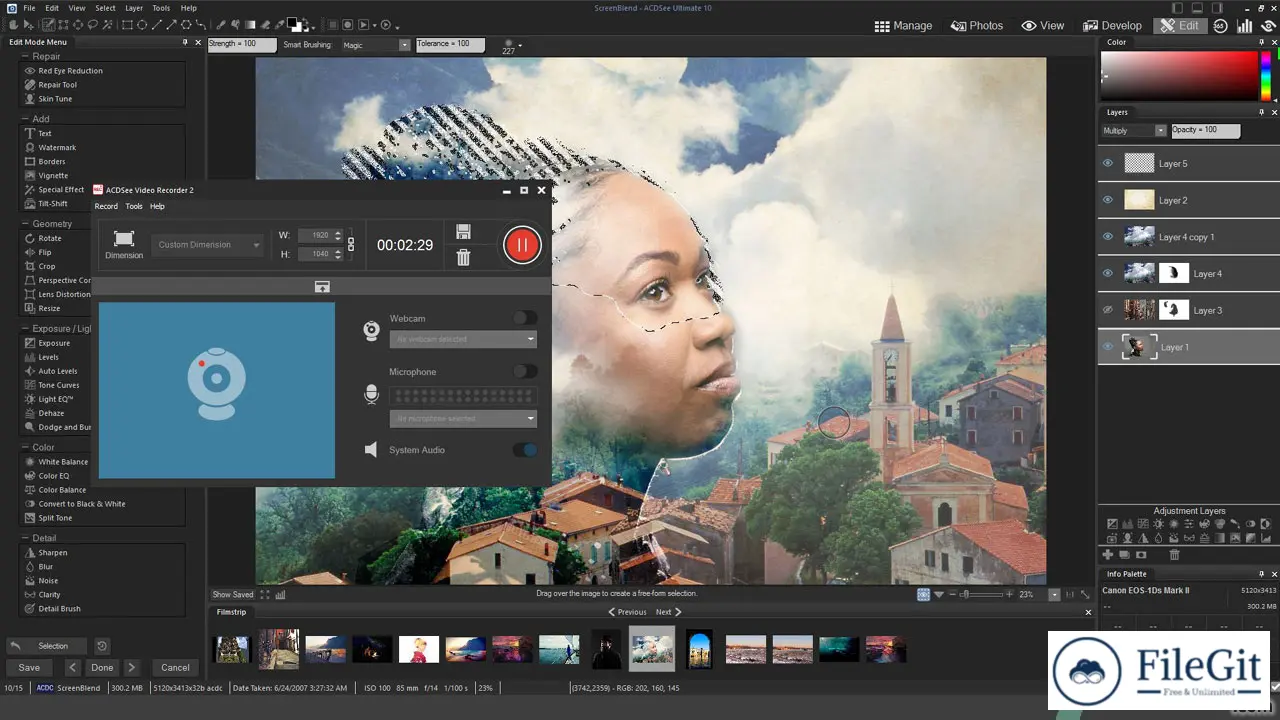Viewport: 1280px width, 720px height.
Task: Open the Select menu
Action: (105, 8)
